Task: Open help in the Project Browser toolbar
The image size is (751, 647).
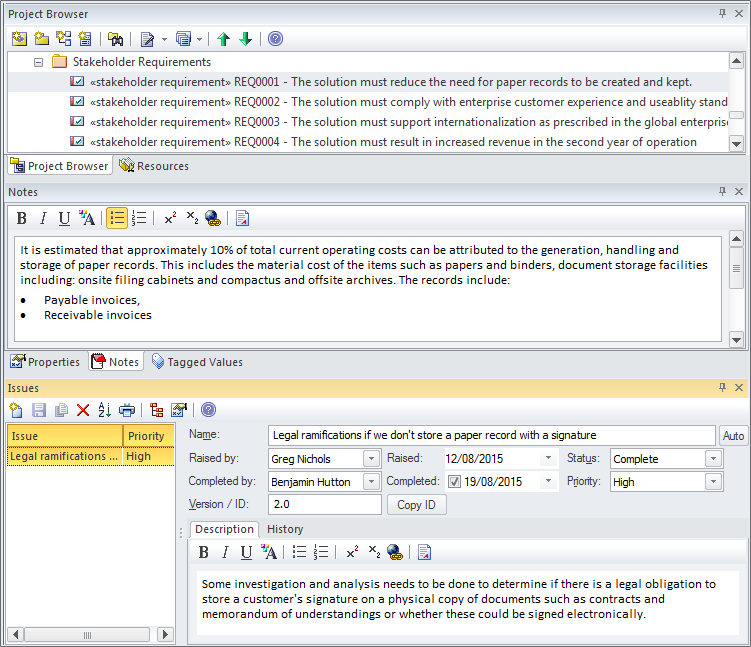Action: pyautogui.click(x=275, y=39)
